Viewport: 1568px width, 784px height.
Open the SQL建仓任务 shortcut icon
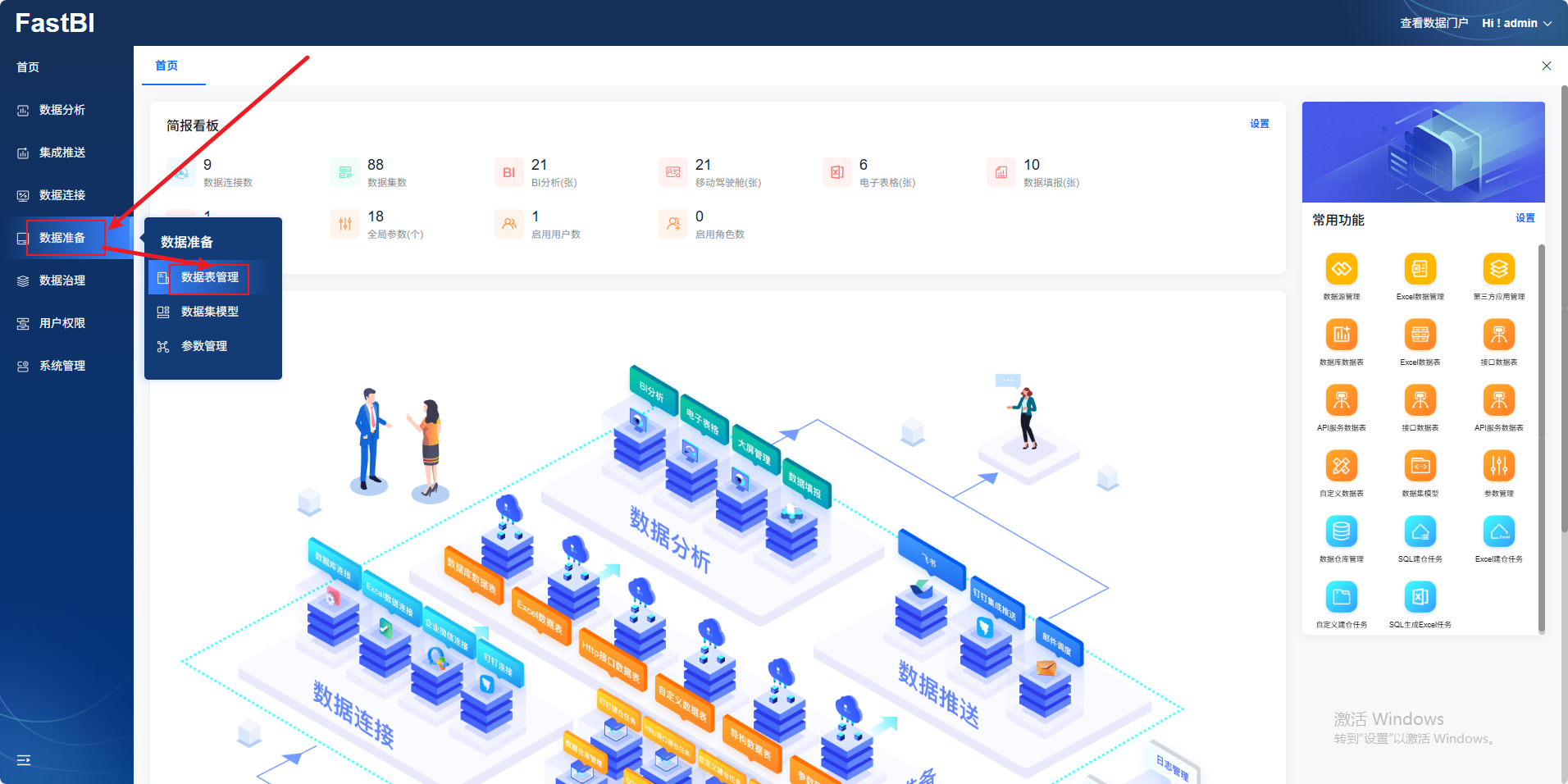click(x=1420, y=532)
